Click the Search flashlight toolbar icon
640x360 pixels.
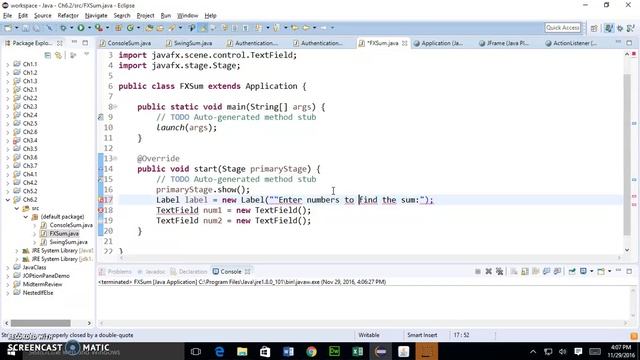[x=172, y=28]
